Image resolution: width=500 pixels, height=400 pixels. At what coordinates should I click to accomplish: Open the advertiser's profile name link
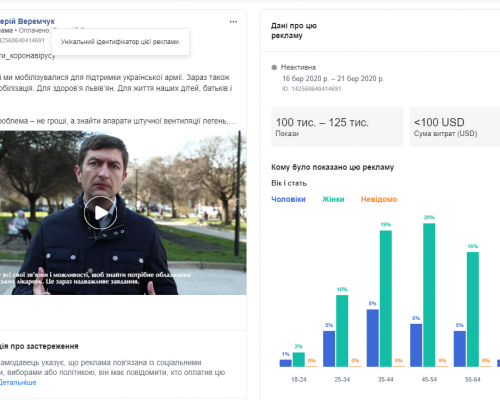pos(27,21)
